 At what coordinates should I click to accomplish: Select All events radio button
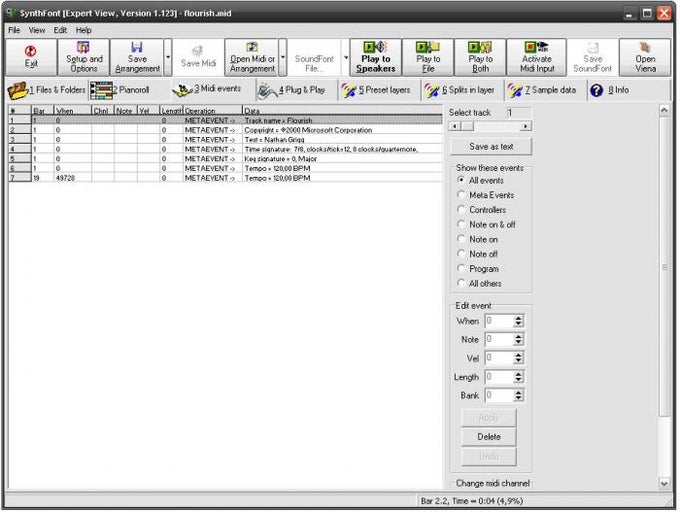pos(461,180)
